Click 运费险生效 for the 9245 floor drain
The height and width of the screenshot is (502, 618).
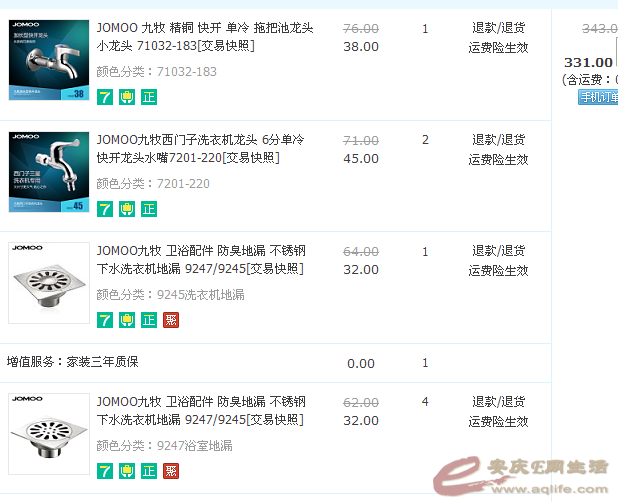(499, 271)
